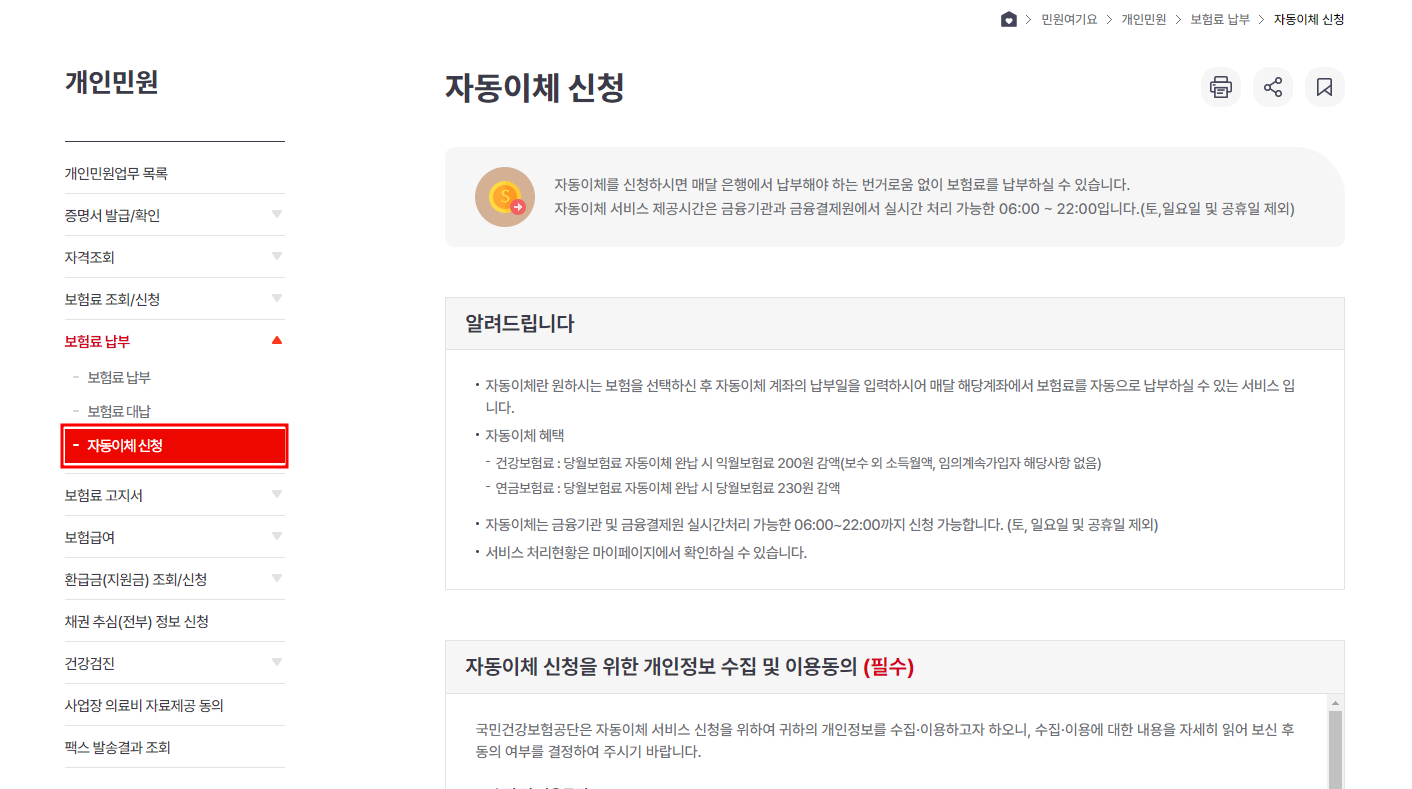
Task: Navigate to 민원여기요 via breadcrumb
Action: 1068,18
